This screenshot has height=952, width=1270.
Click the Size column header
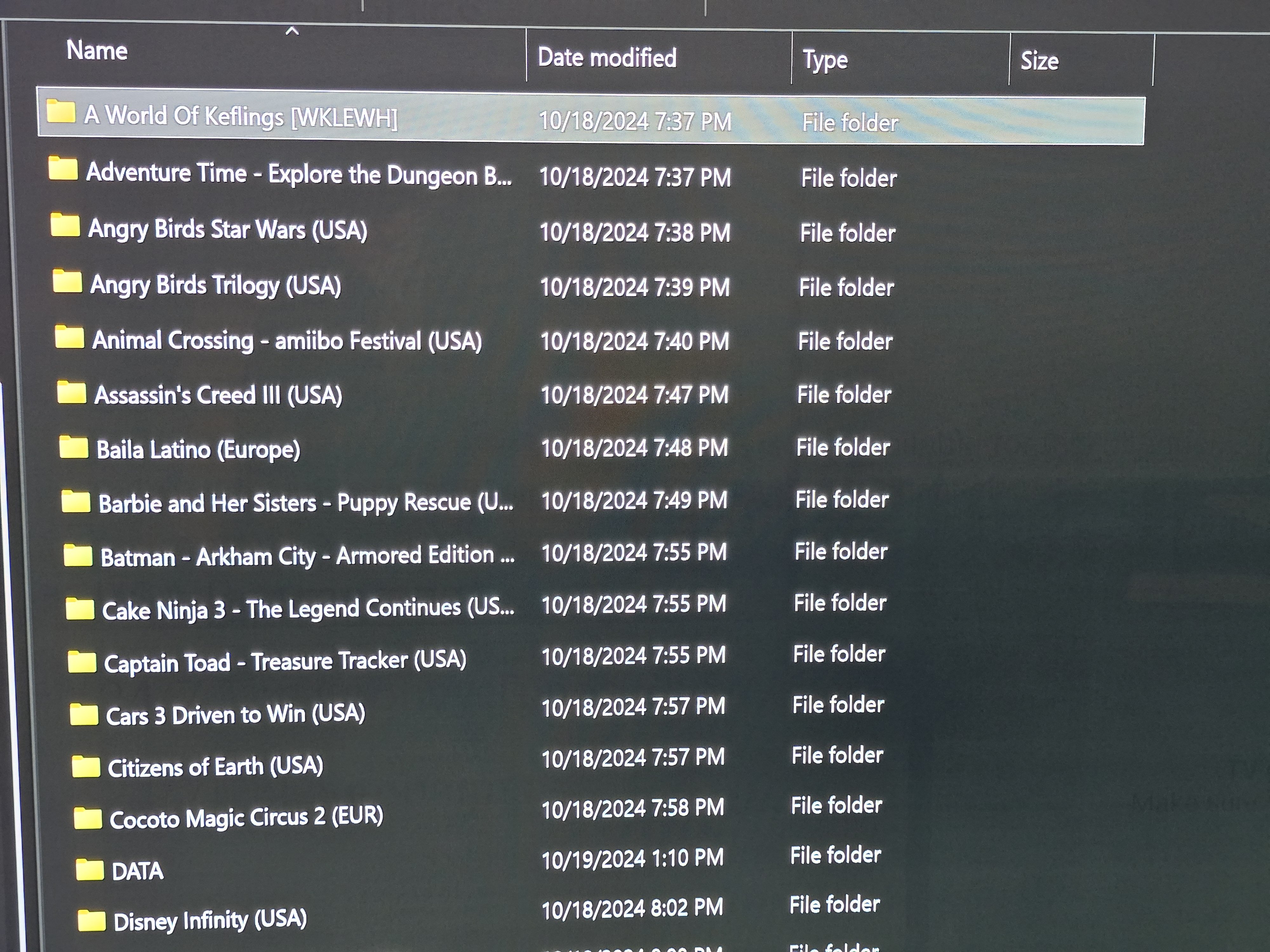(1039, 61)
